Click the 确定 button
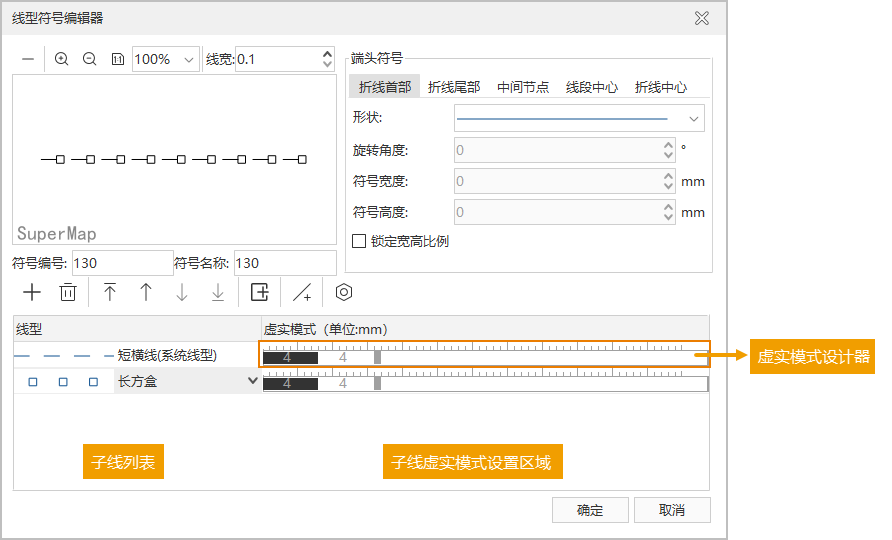Image resolution: width=892 pixels, height=540 pixels. tap(590, 510)
